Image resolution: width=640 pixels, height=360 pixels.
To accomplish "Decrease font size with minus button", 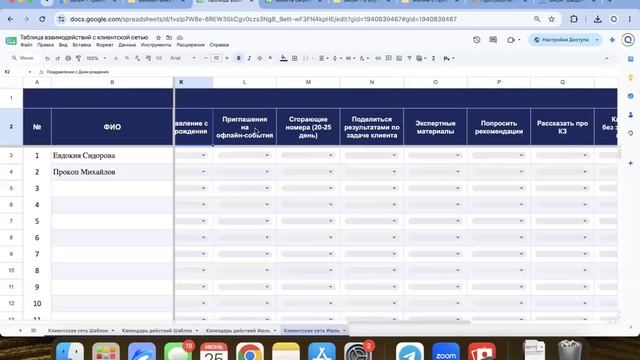I will pos(205,58).
